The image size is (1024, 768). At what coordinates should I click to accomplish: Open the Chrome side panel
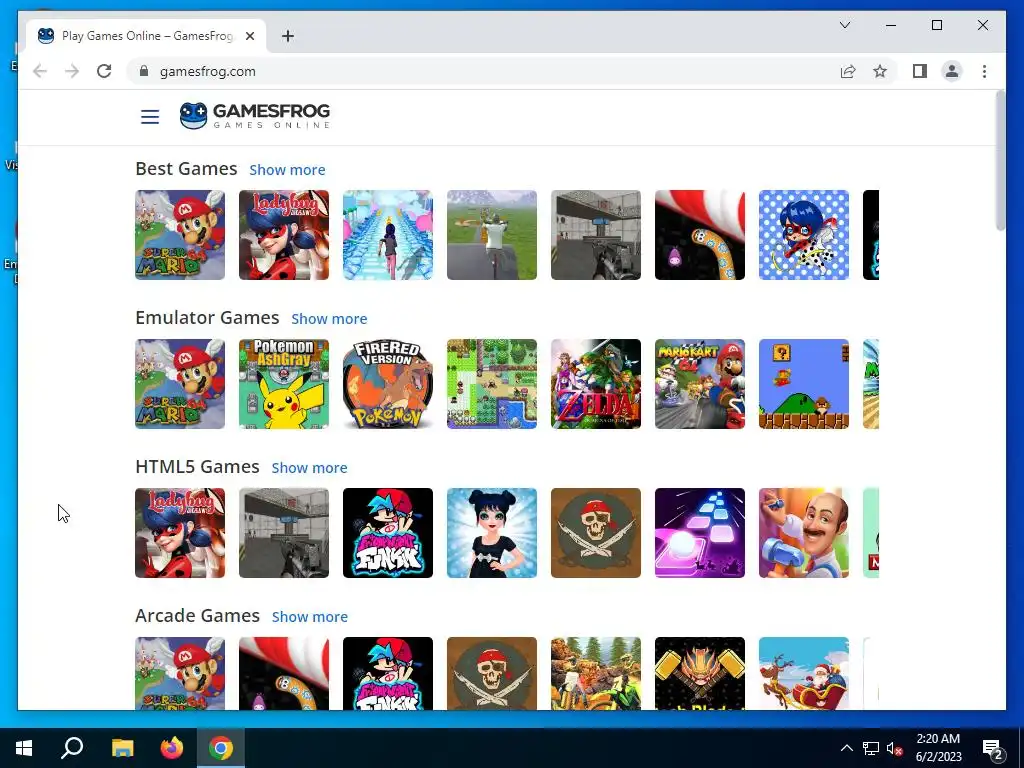click(x=920, y=71)
